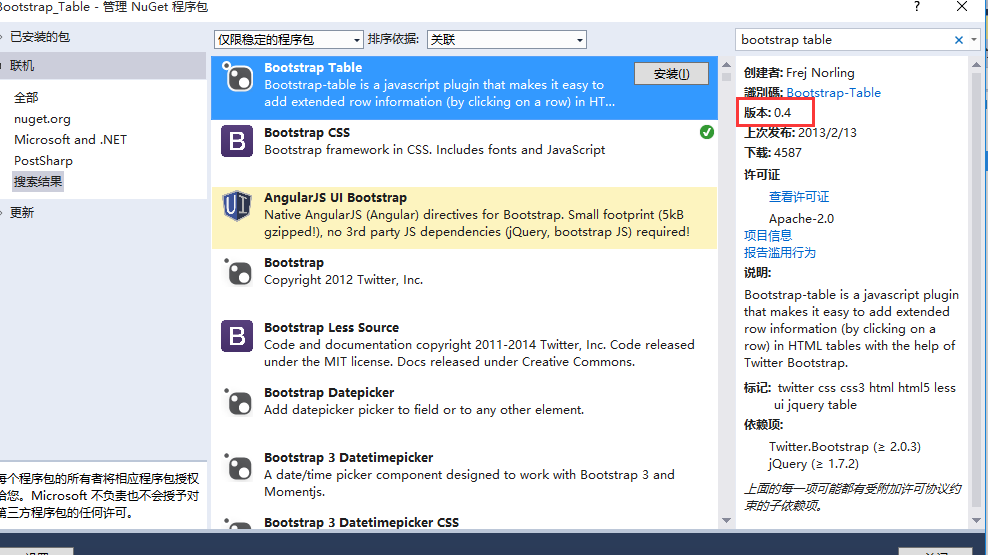Click the Bootstrap Datepicker package icon

tap(238, 401)
